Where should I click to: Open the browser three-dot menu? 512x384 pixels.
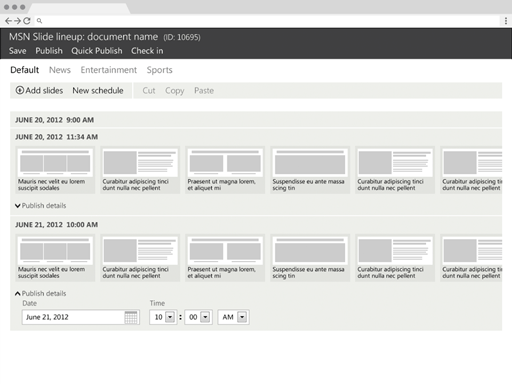click(506, 21)
